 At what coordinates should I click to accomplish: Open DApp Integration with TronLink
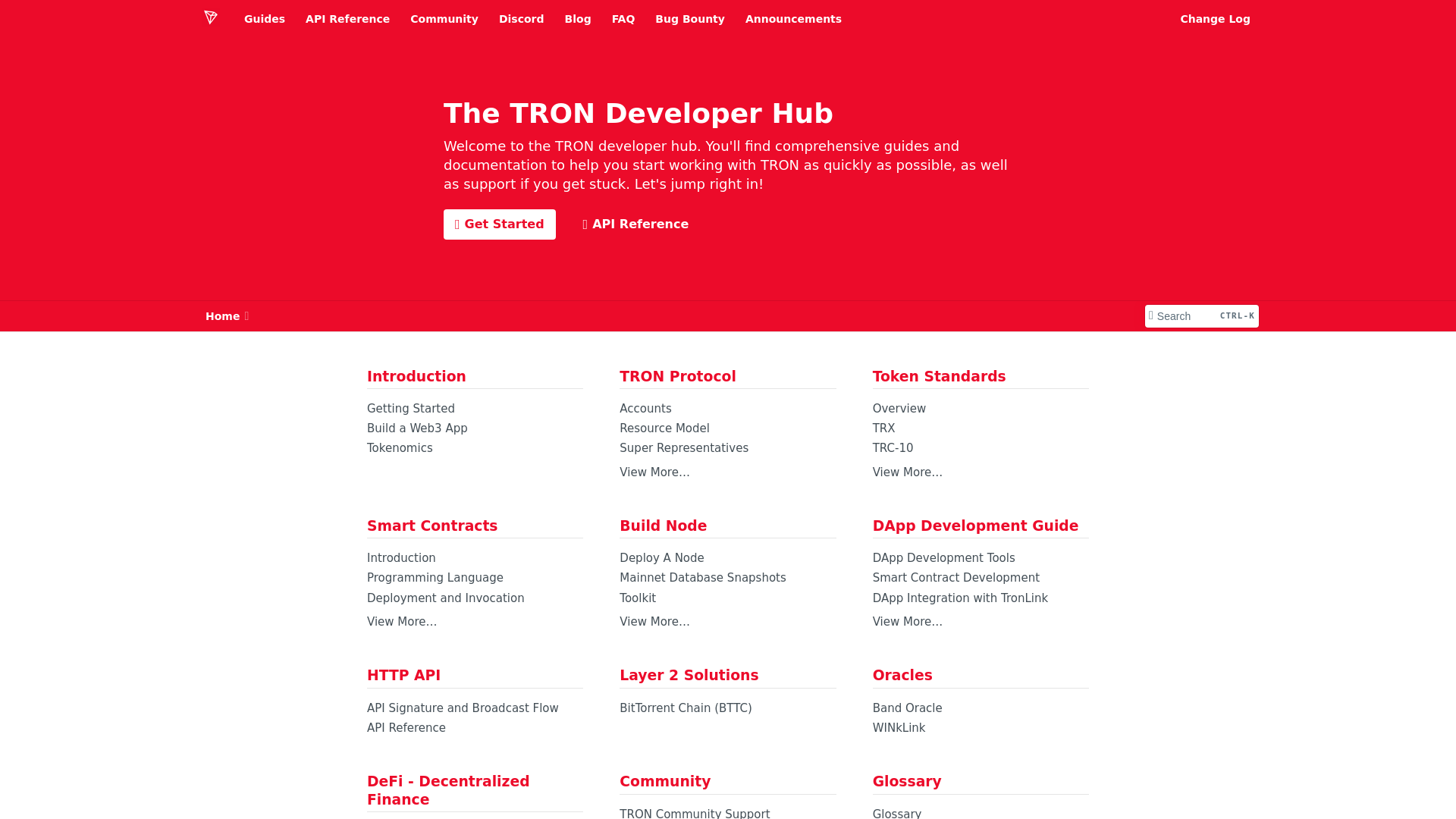(x=960, y=598)
